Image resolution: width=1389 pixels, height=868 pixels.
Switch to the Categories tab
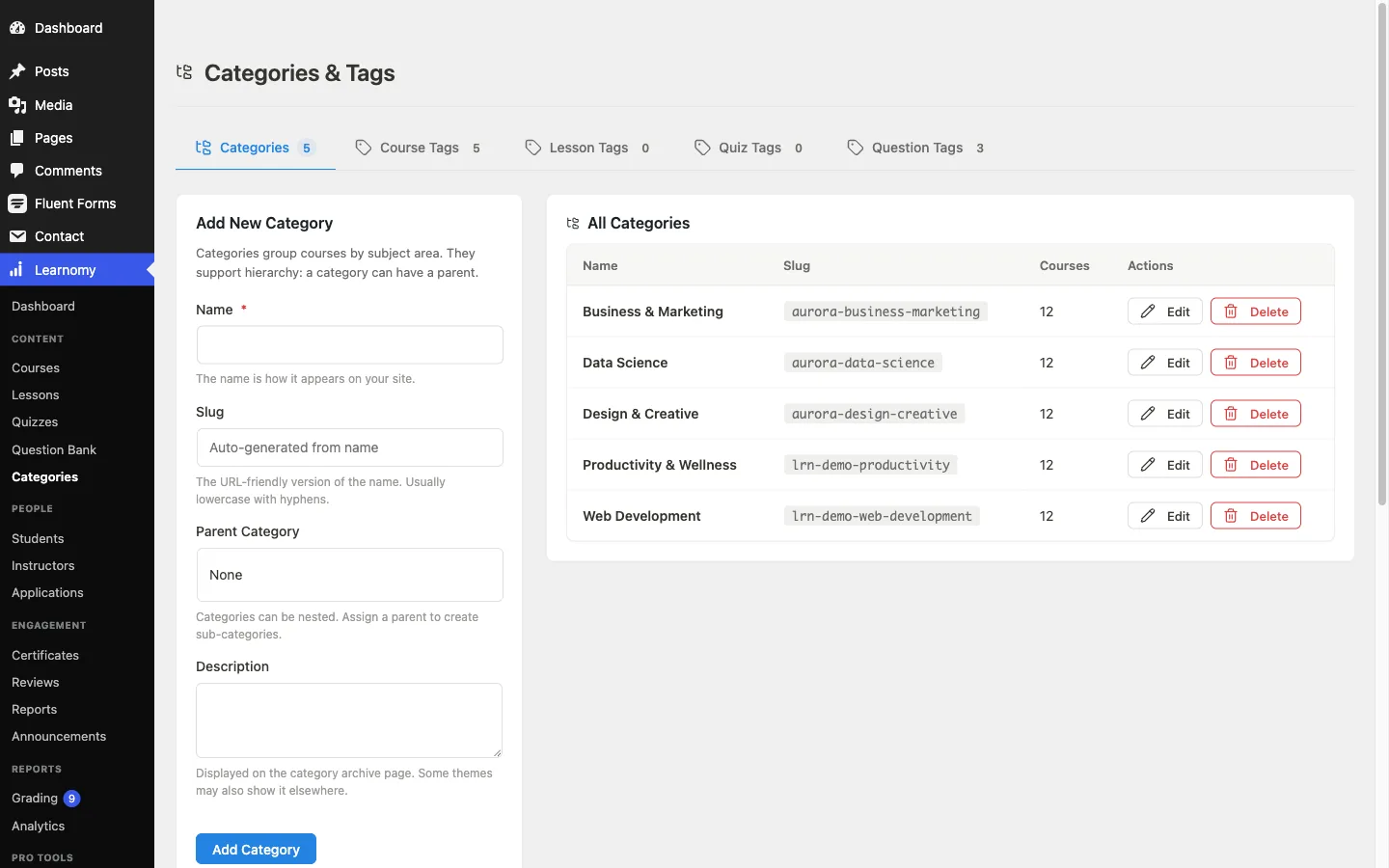(256, 148)
